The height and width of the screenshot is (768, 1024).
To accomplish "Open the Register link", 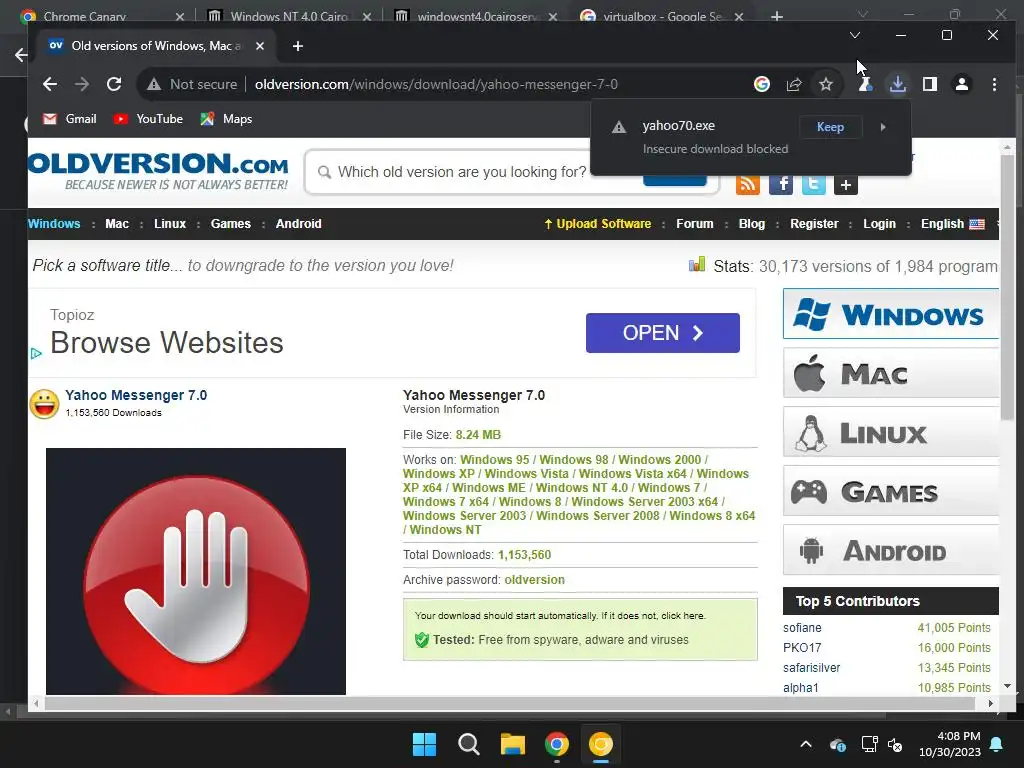I will (814, 223).
